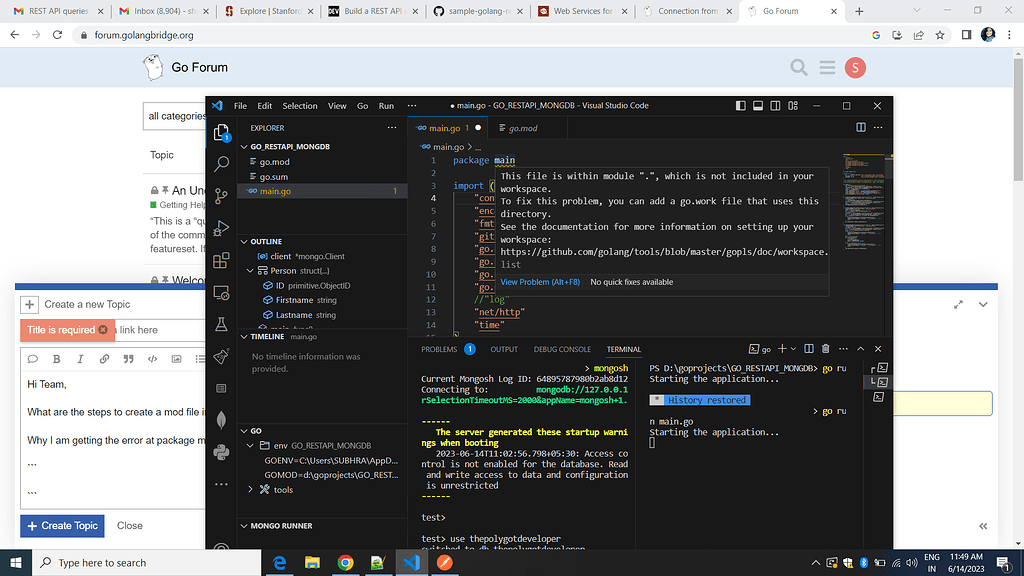Dismiss the Title is required error
The height and width of the screenshot is (576, 1024).
[x=103, y=330]
